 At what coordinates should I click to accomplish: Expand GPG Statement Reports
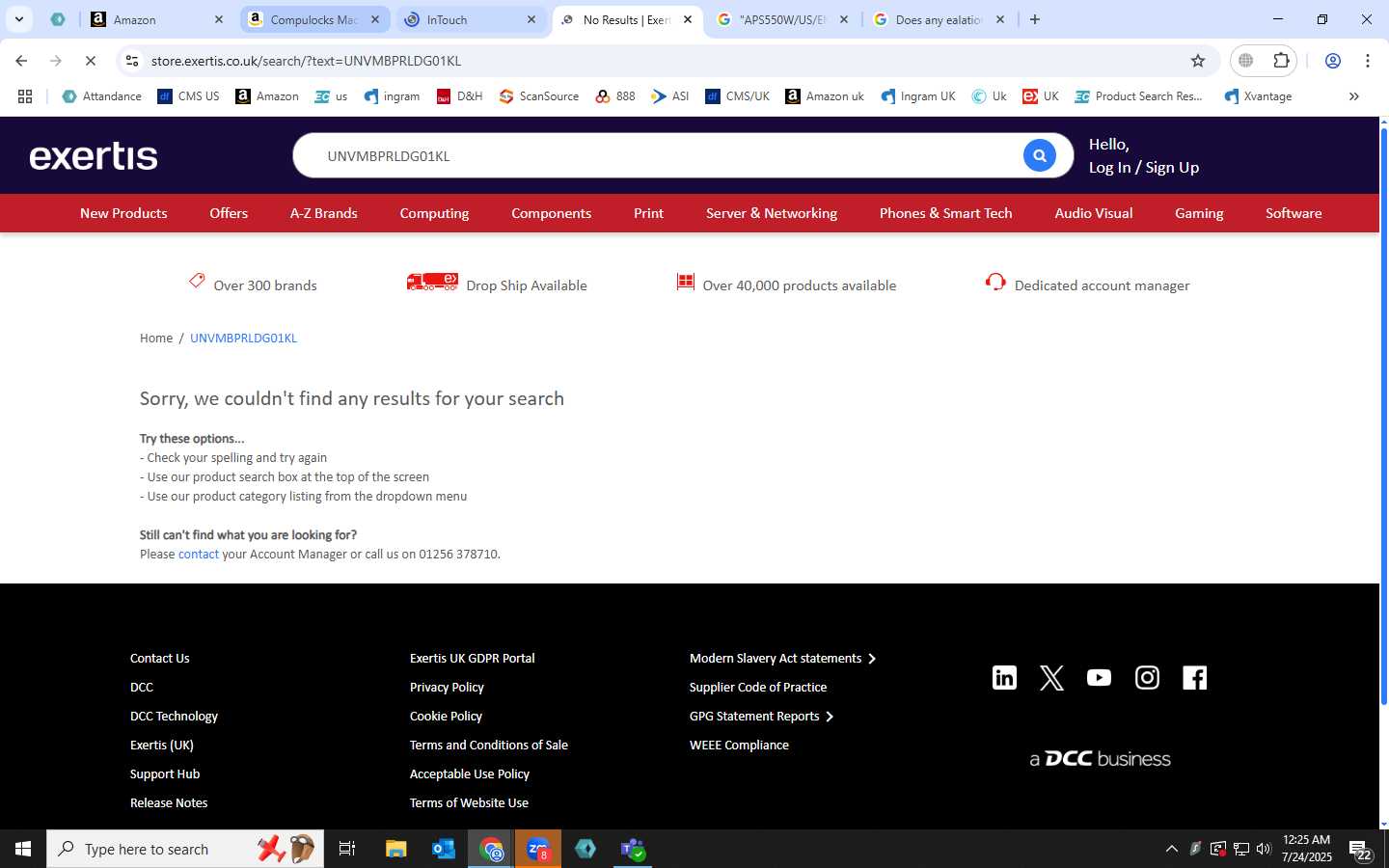tap(761, 717)
